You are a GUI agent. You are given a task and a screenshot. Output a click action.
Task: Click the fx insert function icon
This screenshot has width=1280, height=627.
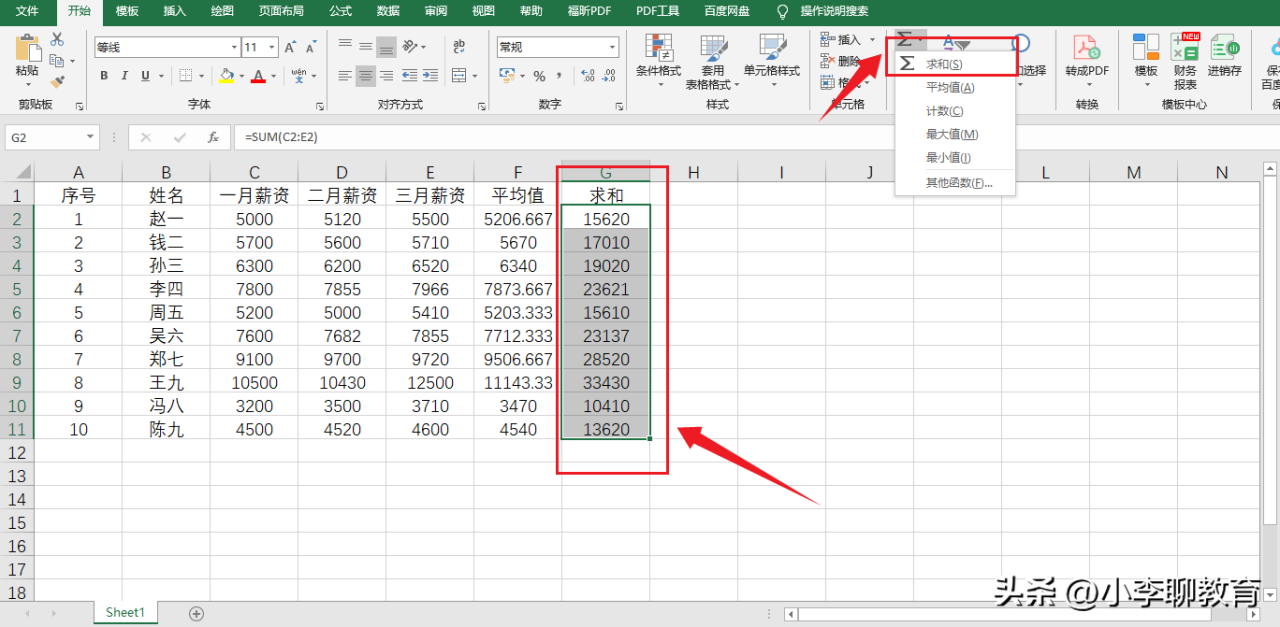(x=212, y=137)
